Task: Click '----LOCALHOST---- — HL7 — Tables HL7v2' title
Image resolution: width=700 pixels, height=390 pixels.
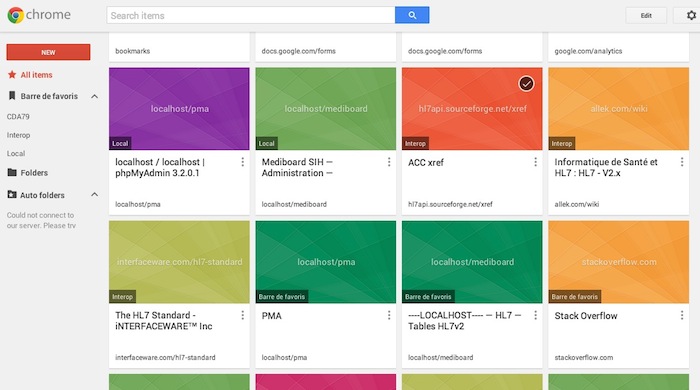Action: 464,320
